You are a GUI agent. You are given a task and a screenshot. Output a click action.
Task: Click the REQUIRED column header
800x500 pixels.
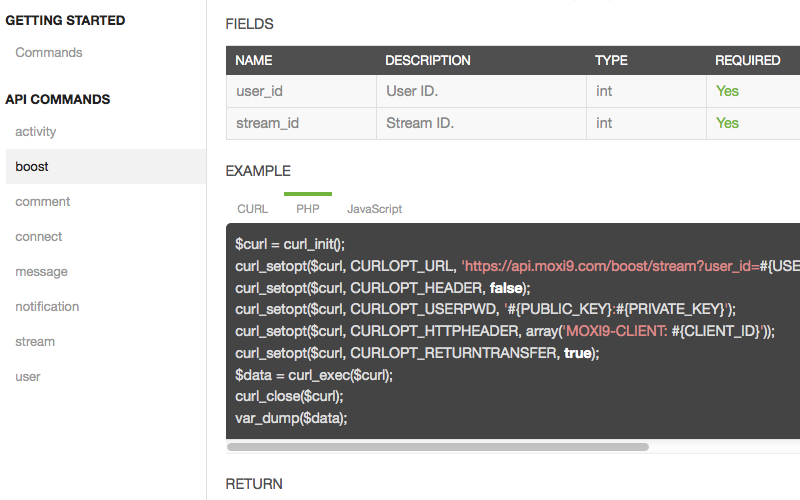click(747, 60)
